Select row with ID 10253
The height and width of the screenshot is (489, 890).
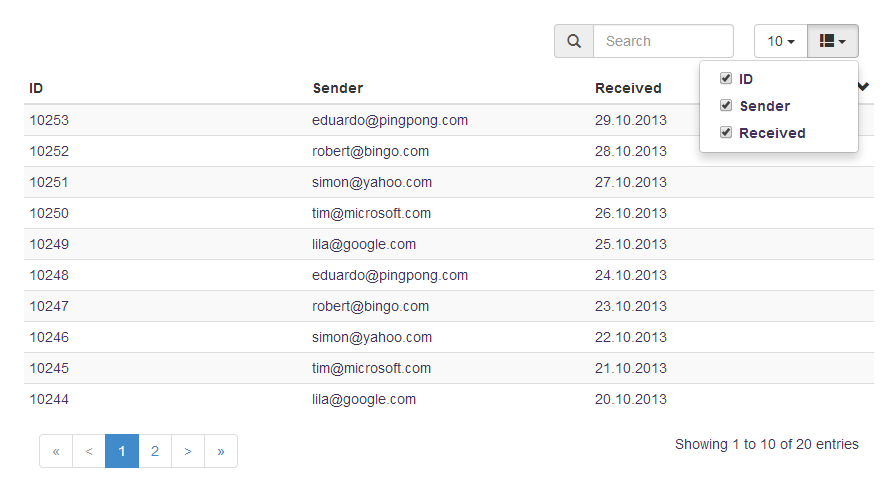point(49,120)
